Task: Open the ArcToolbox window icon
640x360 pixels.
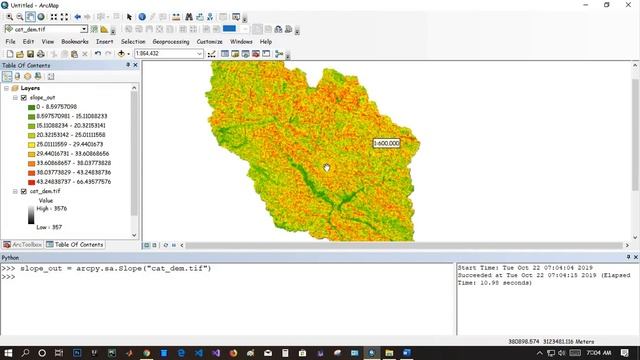Action: tap(256, 54)
